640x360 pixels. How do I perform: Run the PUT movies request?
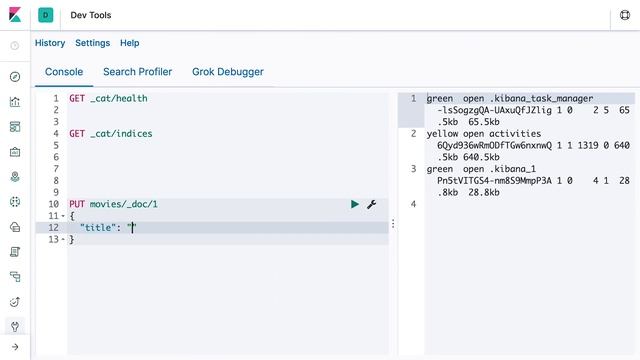pyautogui.click(x=355, y=204)
